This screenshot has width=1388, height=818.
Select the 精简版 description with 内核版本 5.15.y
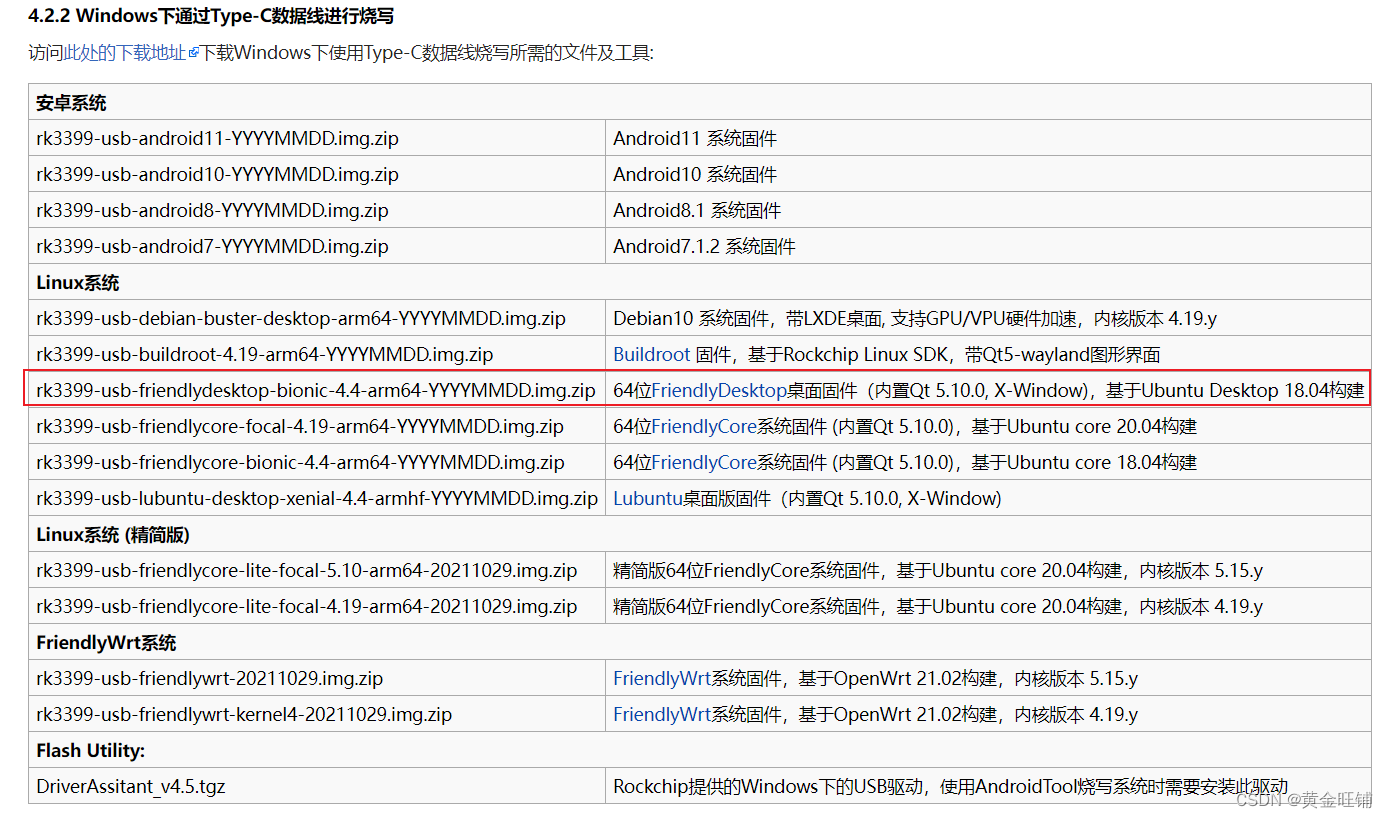click(938, 570)
